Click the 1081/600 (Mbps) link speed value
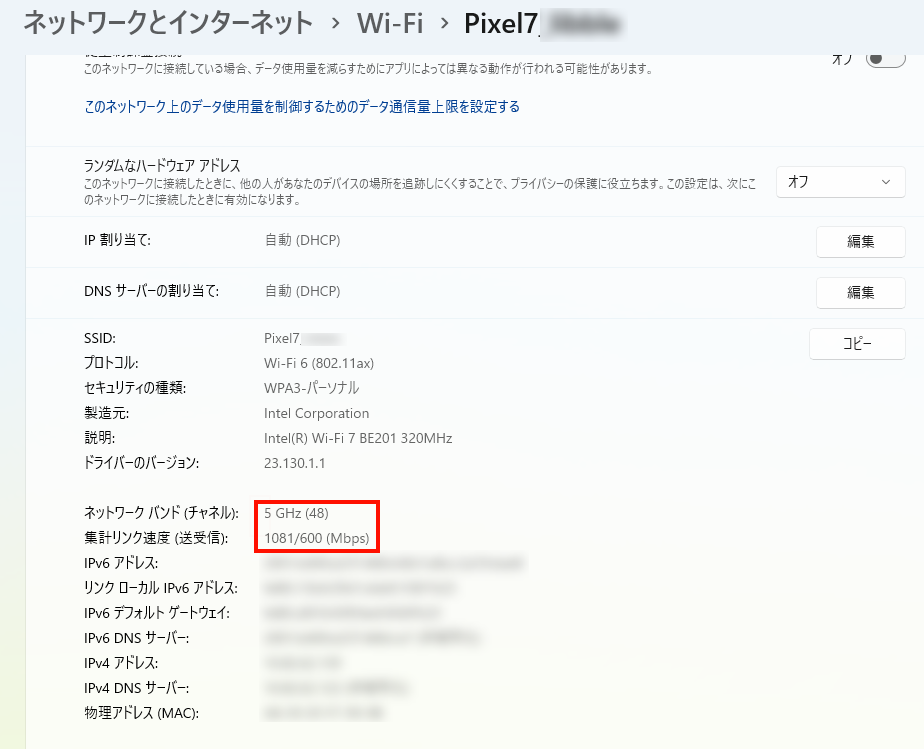The image size is (924, 749). pyautogui.click(x=316, y=539)
